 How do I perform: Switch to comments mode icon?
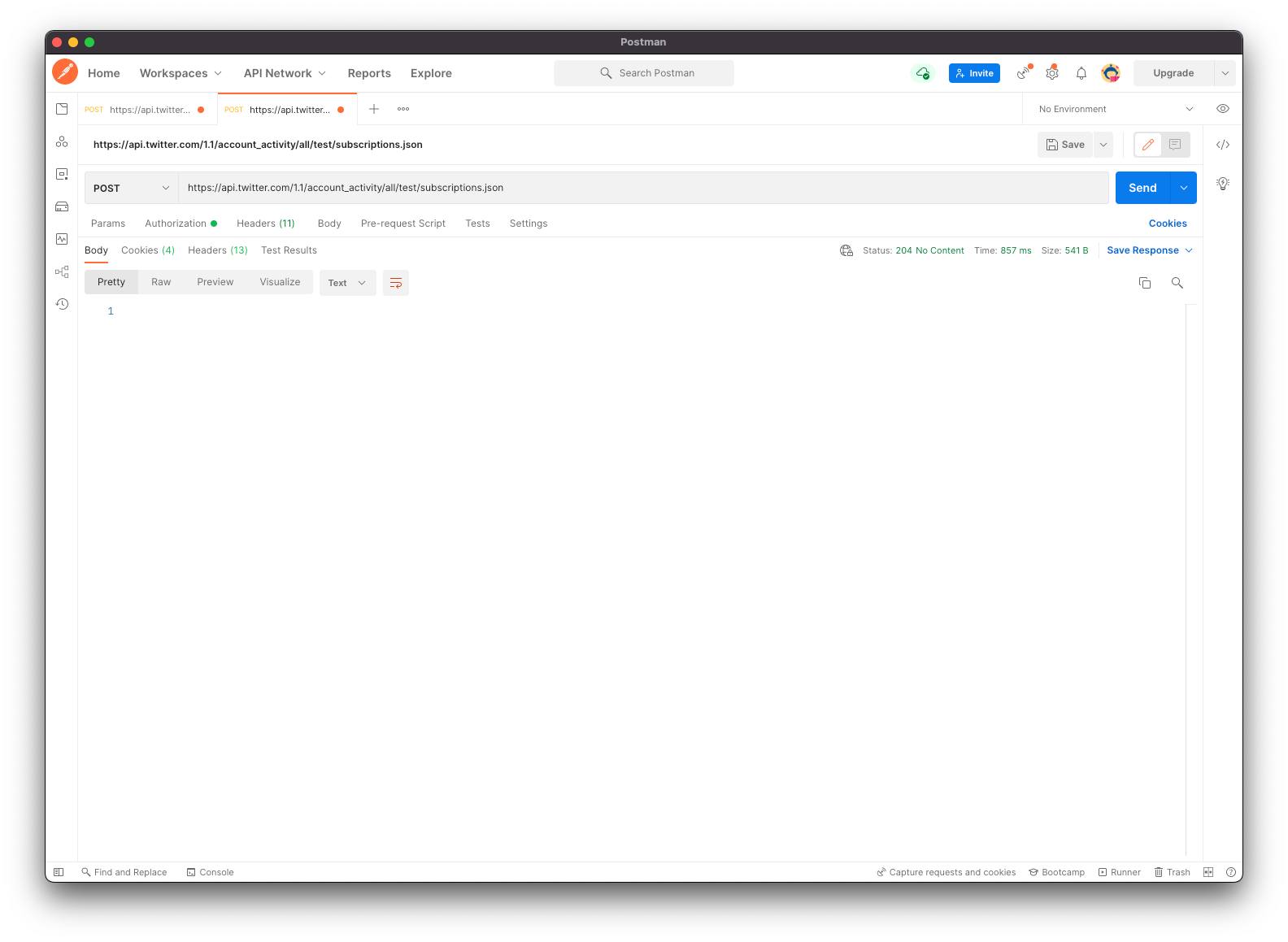[1175, 145]
